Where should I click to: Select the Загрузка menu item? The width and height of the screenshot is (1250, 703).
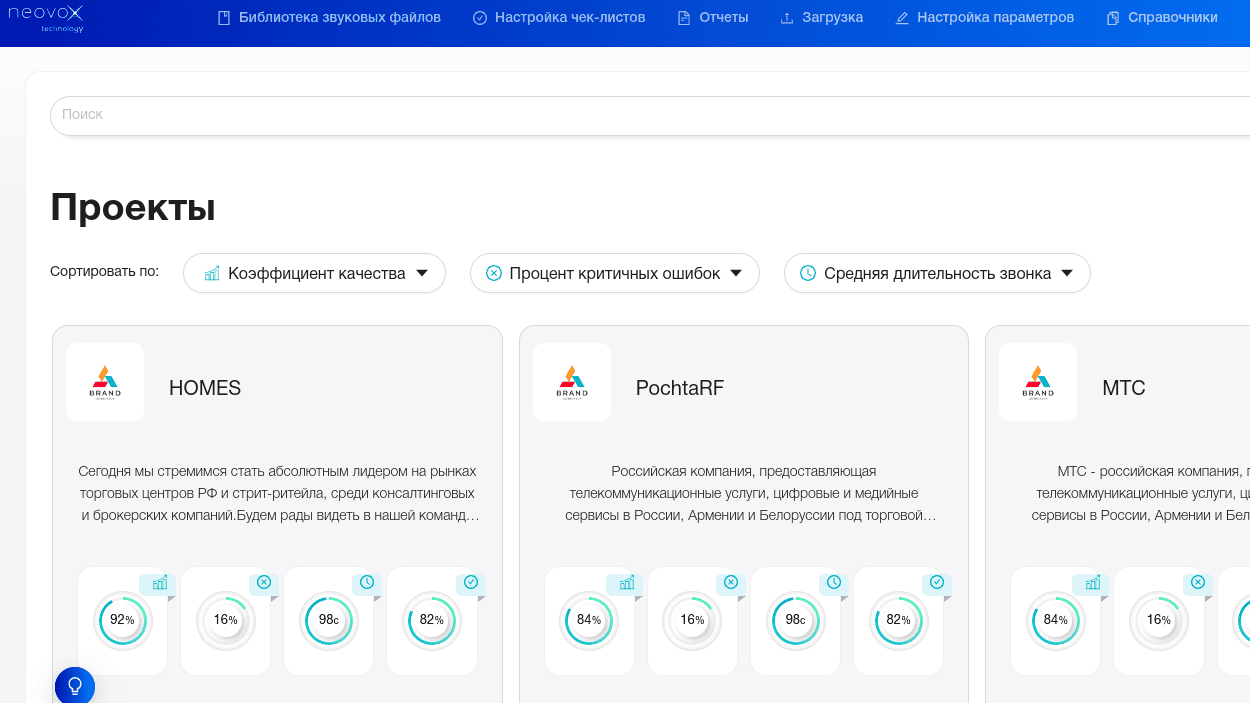(821, 18)
